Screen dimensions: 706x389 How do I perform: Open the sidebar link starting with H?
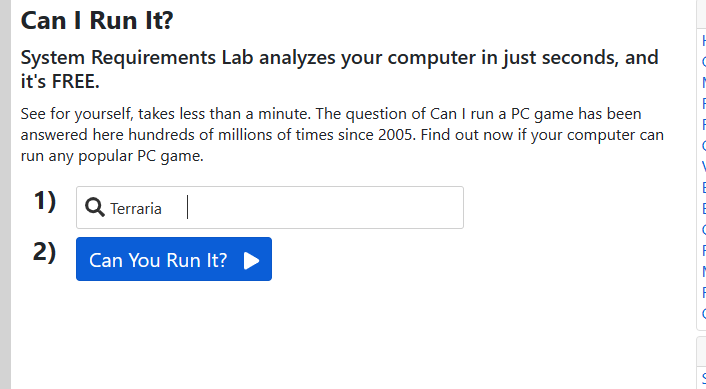click(704, 41)
